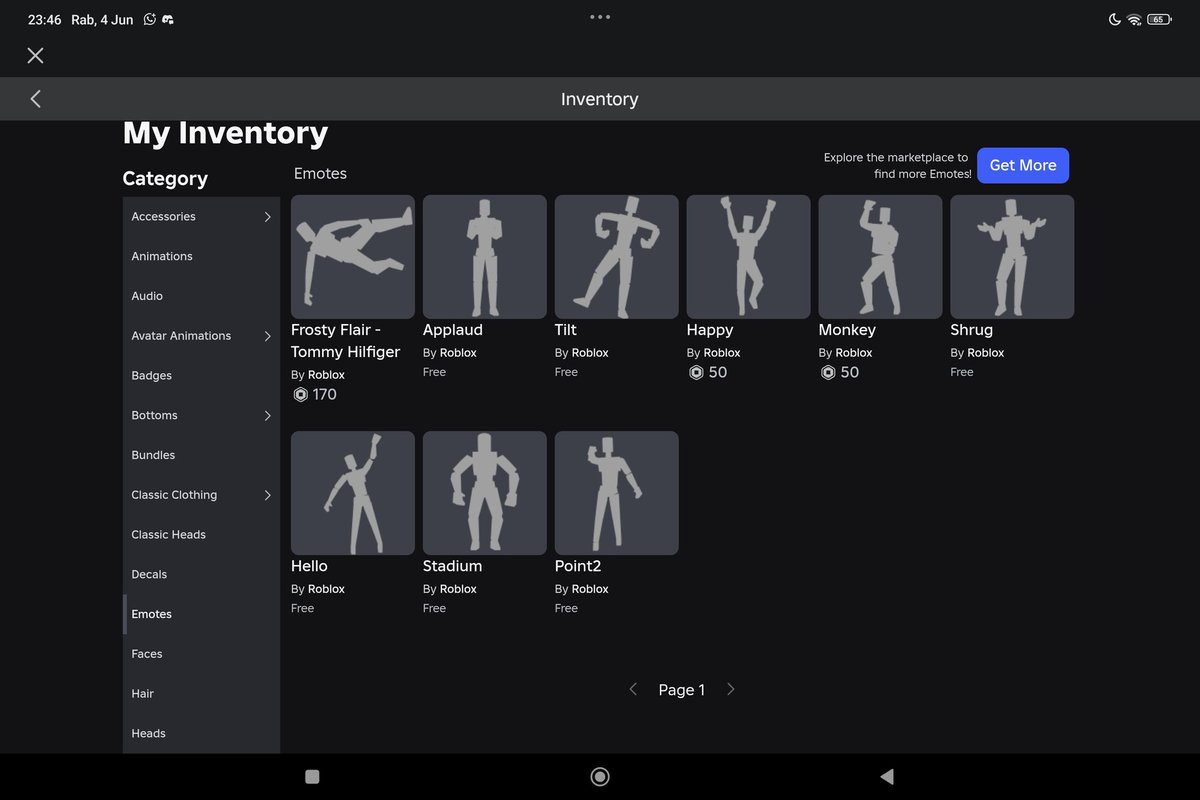1200x800 pixels.
Task: Open the Applaud emote thumbnail
Action: pyautogui.click(x=485, y=257)
